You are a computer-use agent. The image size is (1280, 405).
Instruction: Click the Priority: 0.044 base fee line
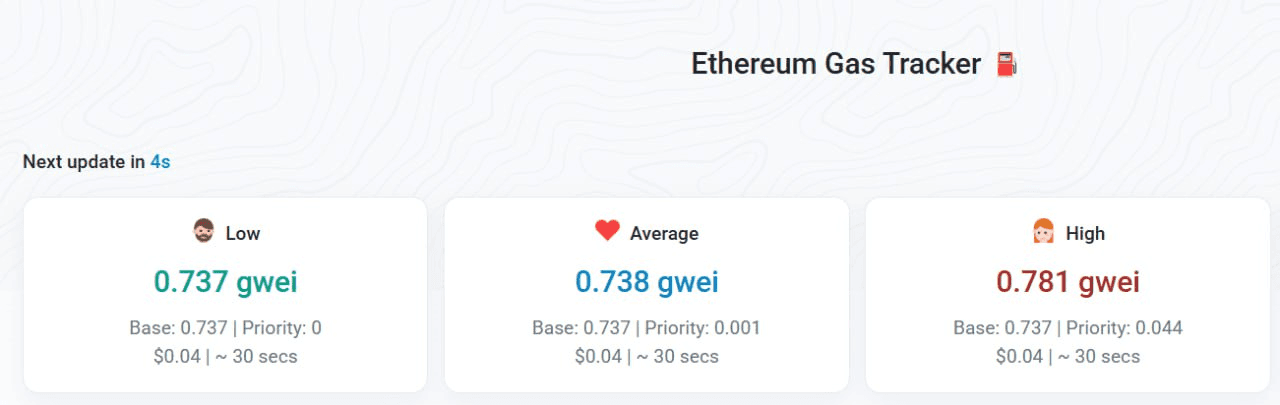click(1068, 328)
